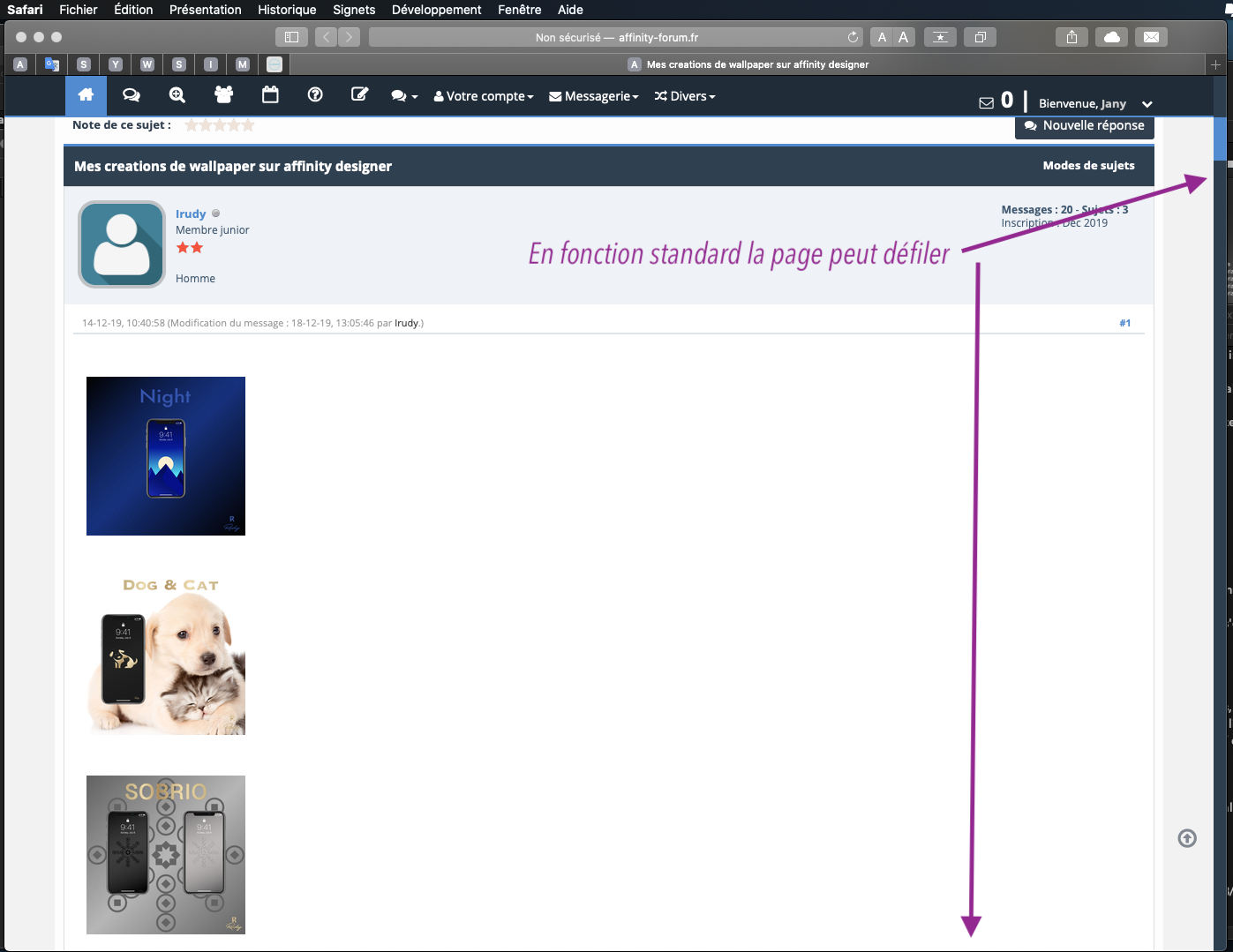The width and height of the screenshot is (1233, 952).
Task: Click the mail envelope toolbar button
Action: click(x=1151, y=37)
